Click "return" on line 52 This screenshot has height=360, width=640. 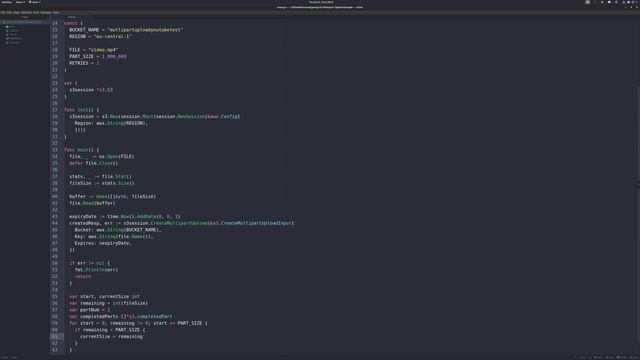click(x=83, y=276)
